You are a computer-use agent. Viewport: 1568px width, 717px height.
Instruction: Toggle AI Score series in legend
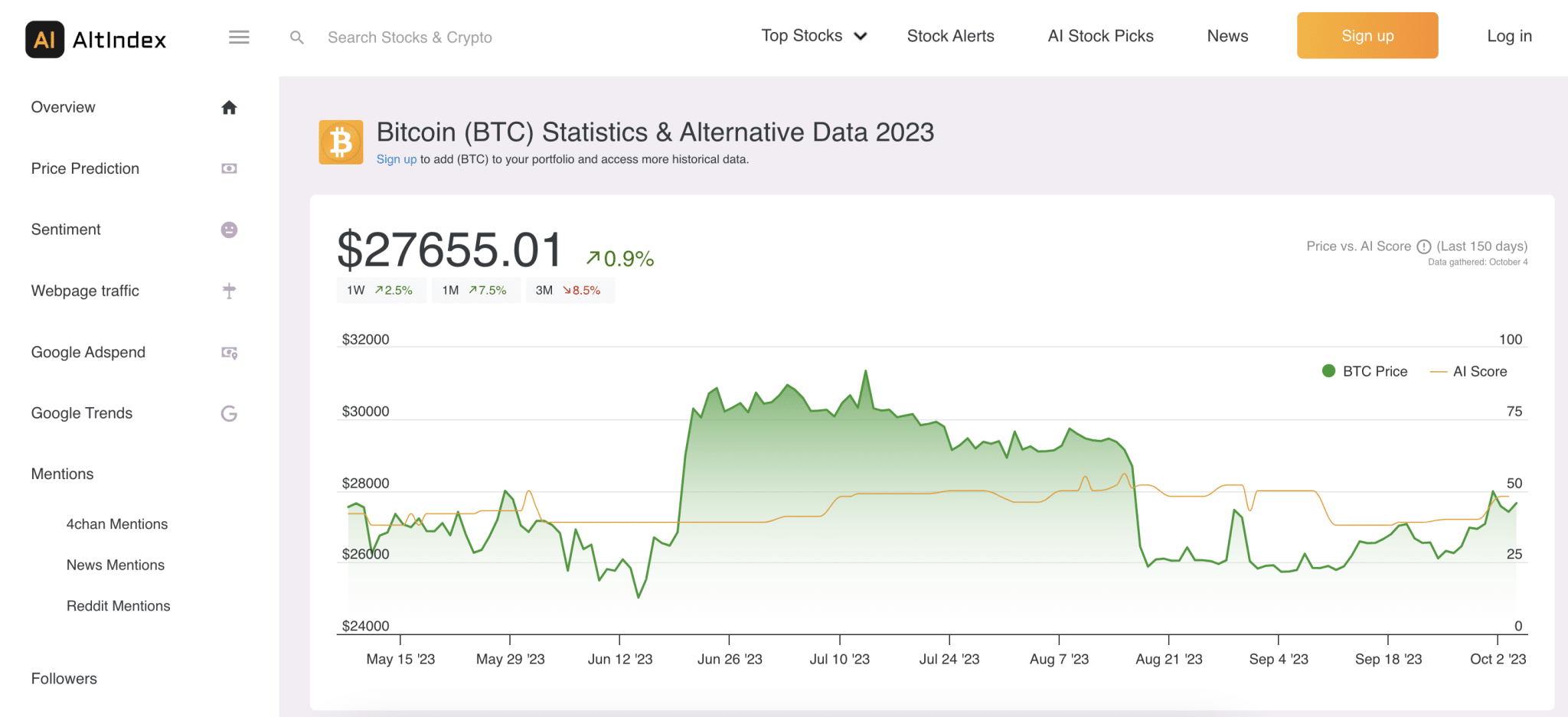pos(1468,371)
